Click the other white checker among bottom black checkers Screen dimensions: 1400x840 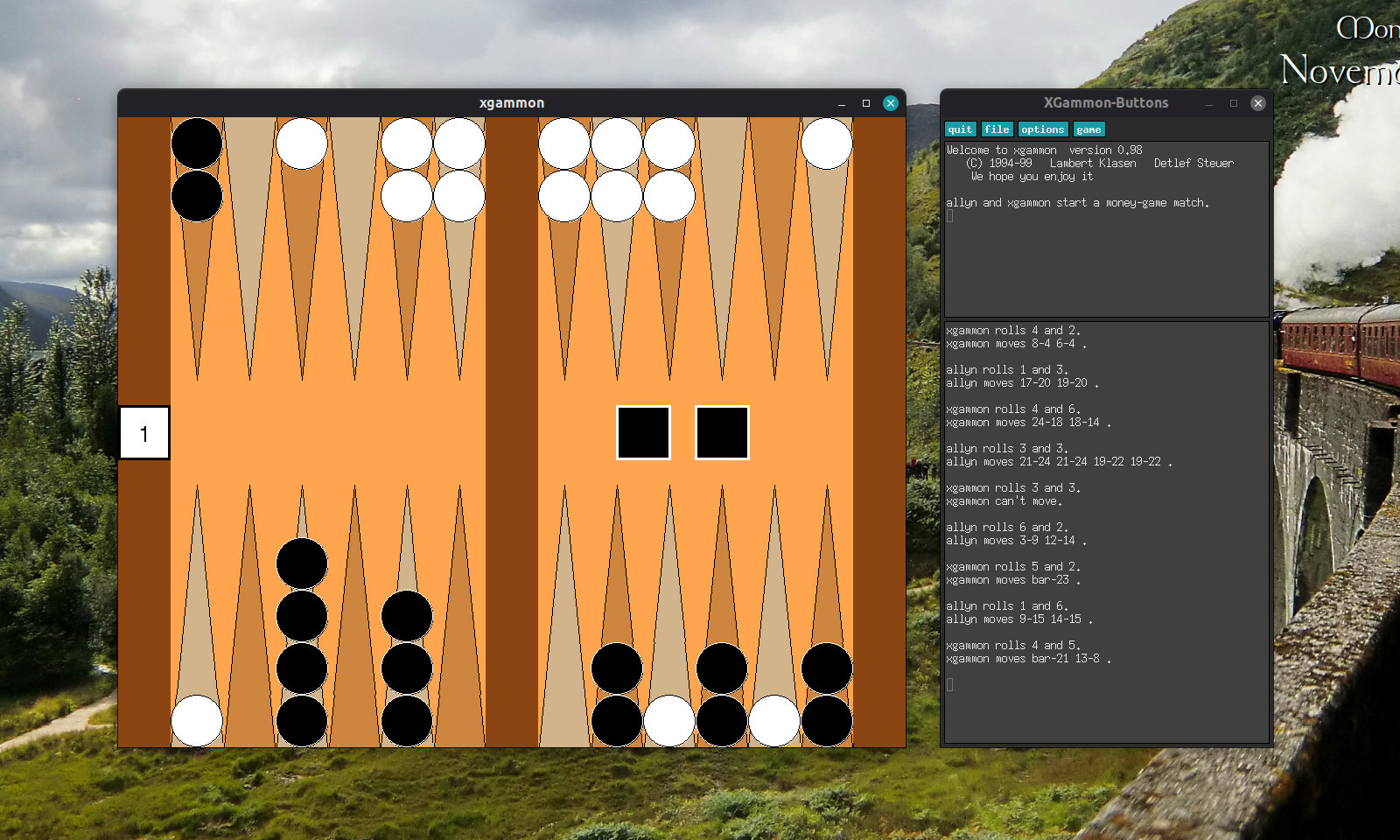(x=773, y=718)
